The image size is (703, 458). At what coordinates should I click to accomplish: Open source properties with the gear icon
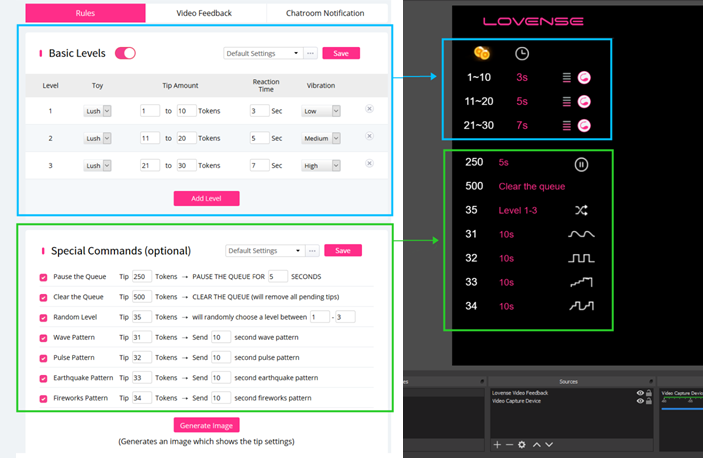tap(521, 444)
